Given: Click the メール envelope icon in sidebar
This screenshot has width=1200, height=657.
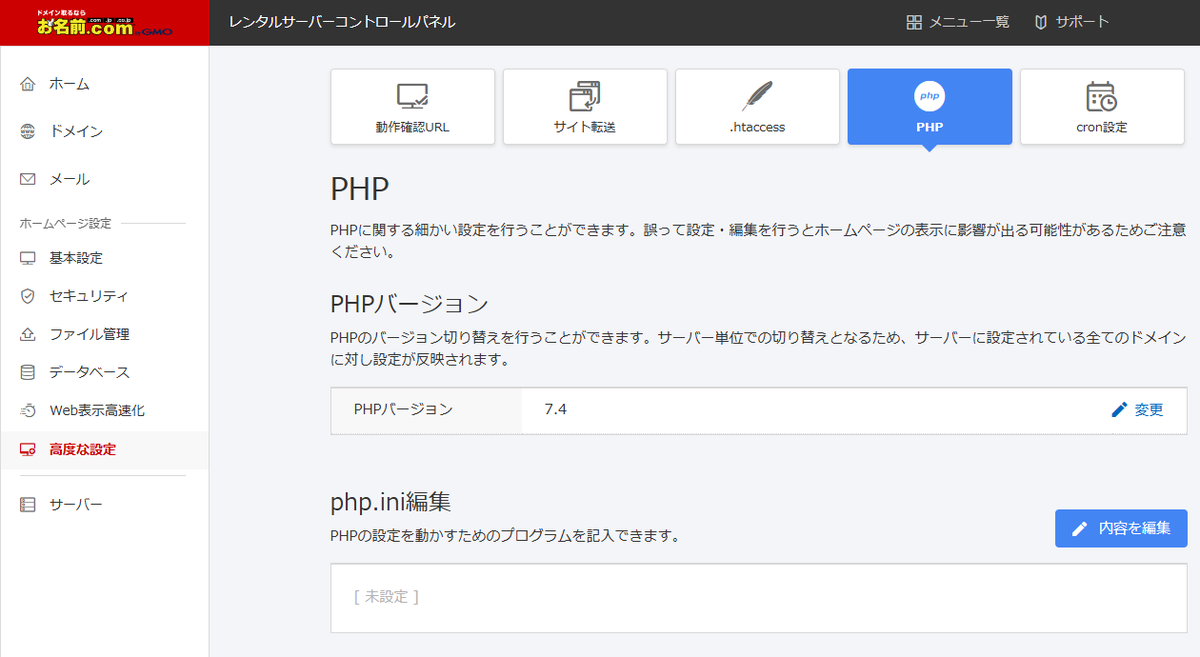Looking at the screenshot, I should tap(28, 180).
